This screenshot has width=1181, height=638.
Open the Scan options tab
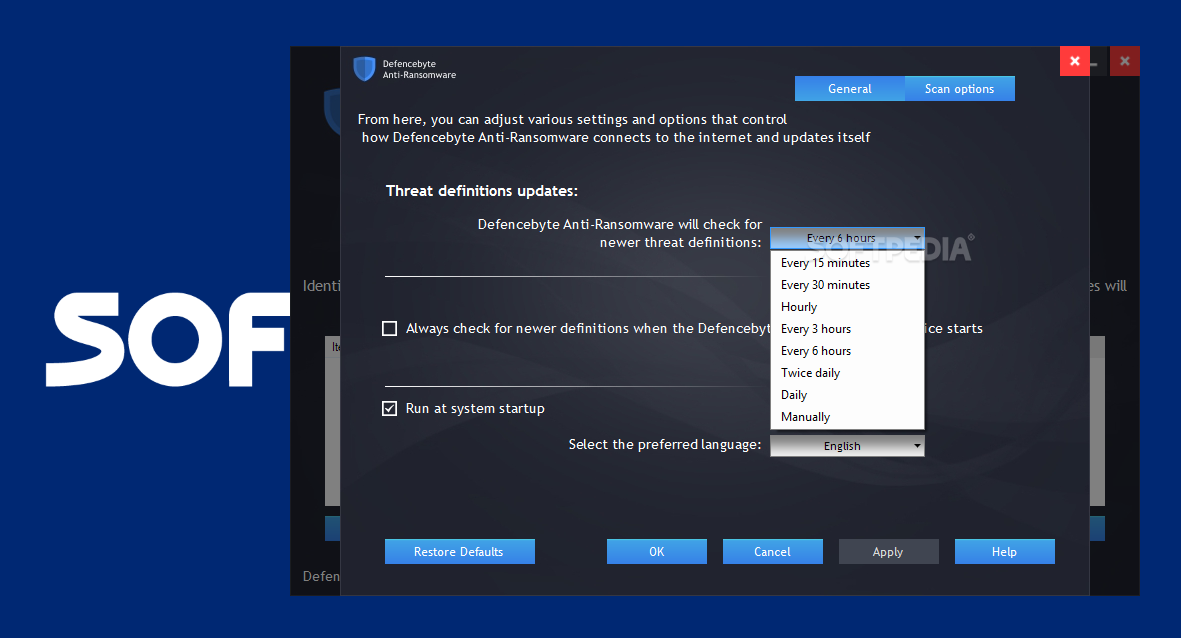(x=960, y=89)
